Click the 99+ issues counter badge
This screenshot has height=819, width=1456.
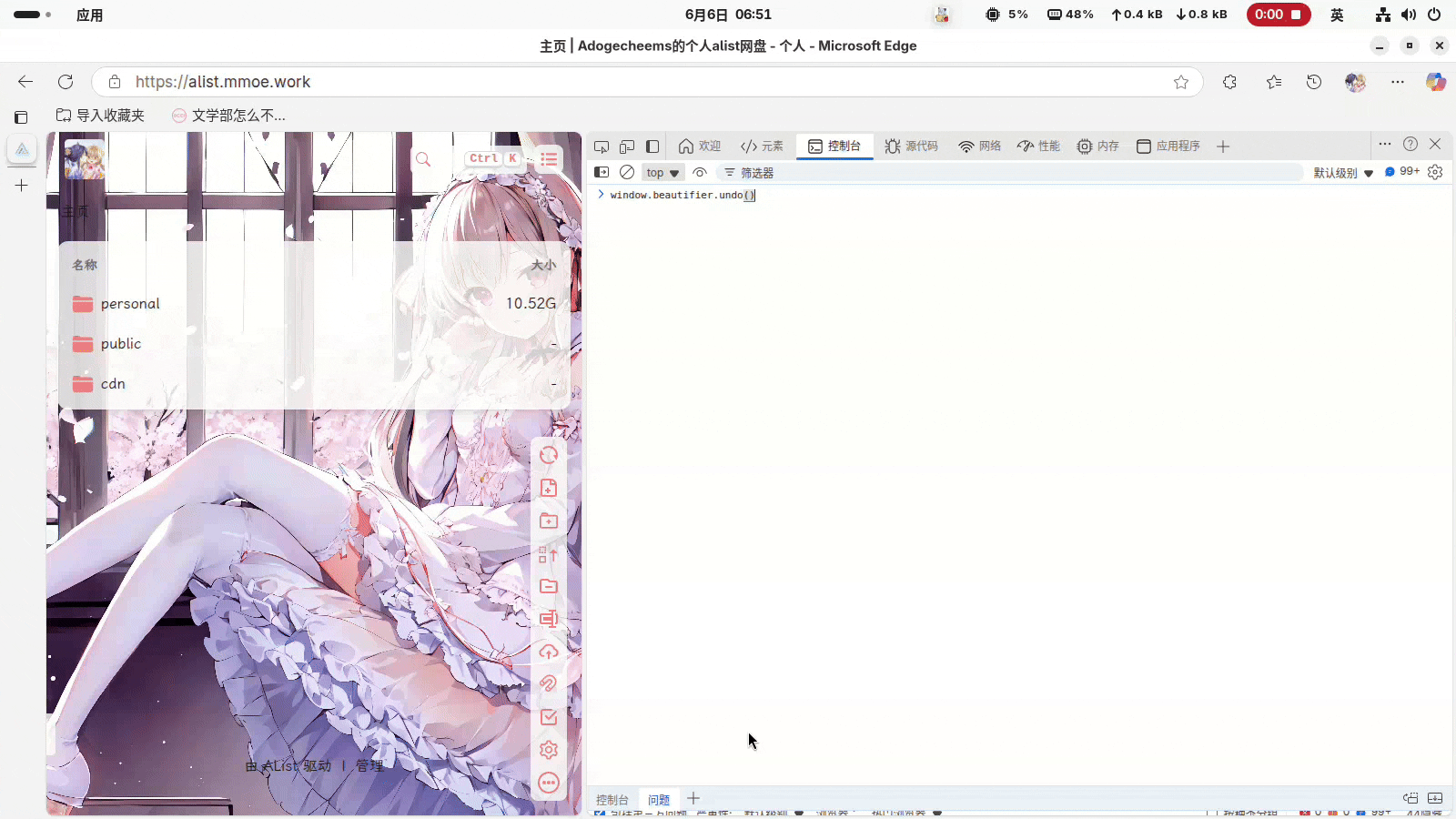click(x=1402, y=171)
